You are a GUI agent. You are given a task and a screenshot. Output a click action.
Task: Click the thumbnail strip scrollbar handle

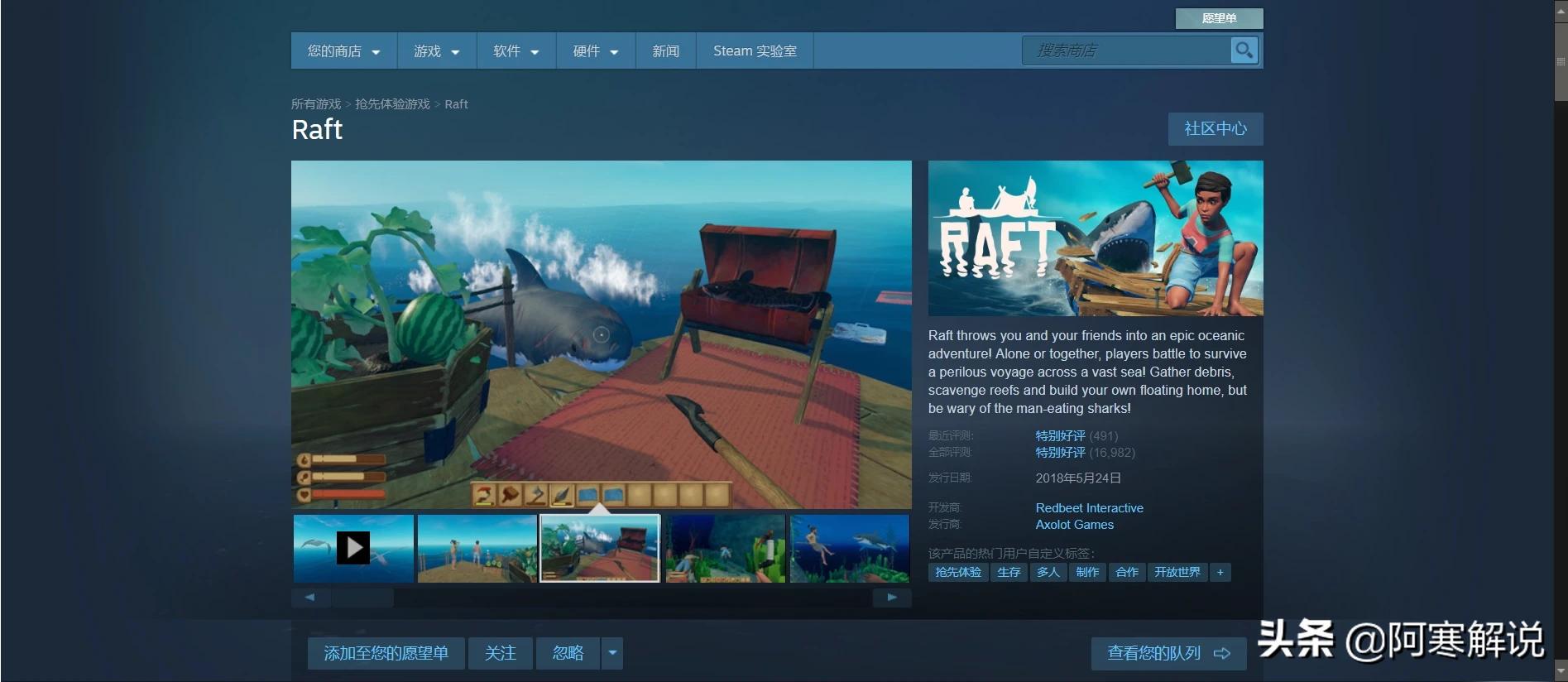click(x=362, y=597)
